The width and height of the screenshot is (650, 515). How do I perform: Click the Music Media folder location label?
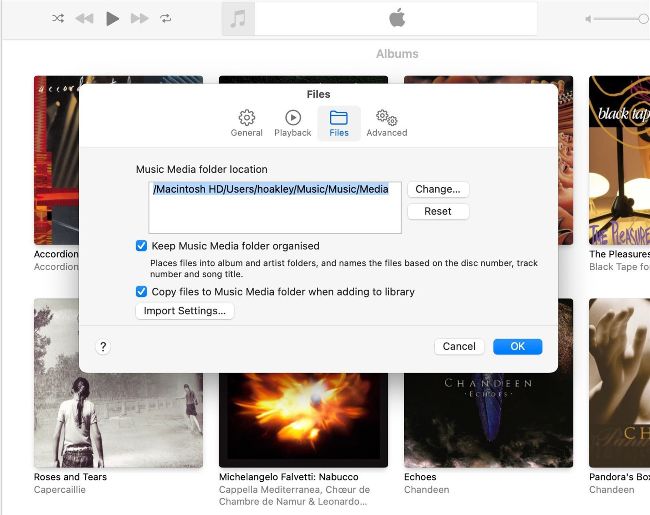[x=202, y=169]
